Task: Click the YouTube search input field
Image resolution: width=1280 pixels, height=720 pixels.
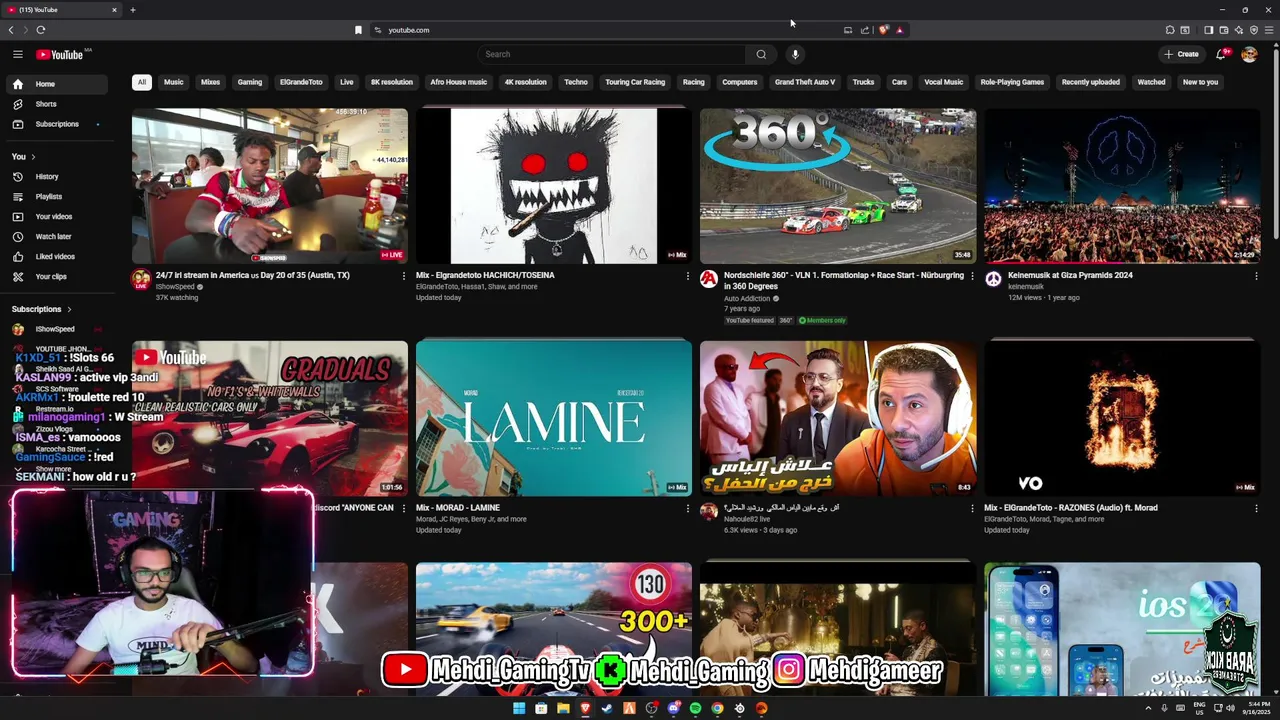Action: click(x=612, y=54)
